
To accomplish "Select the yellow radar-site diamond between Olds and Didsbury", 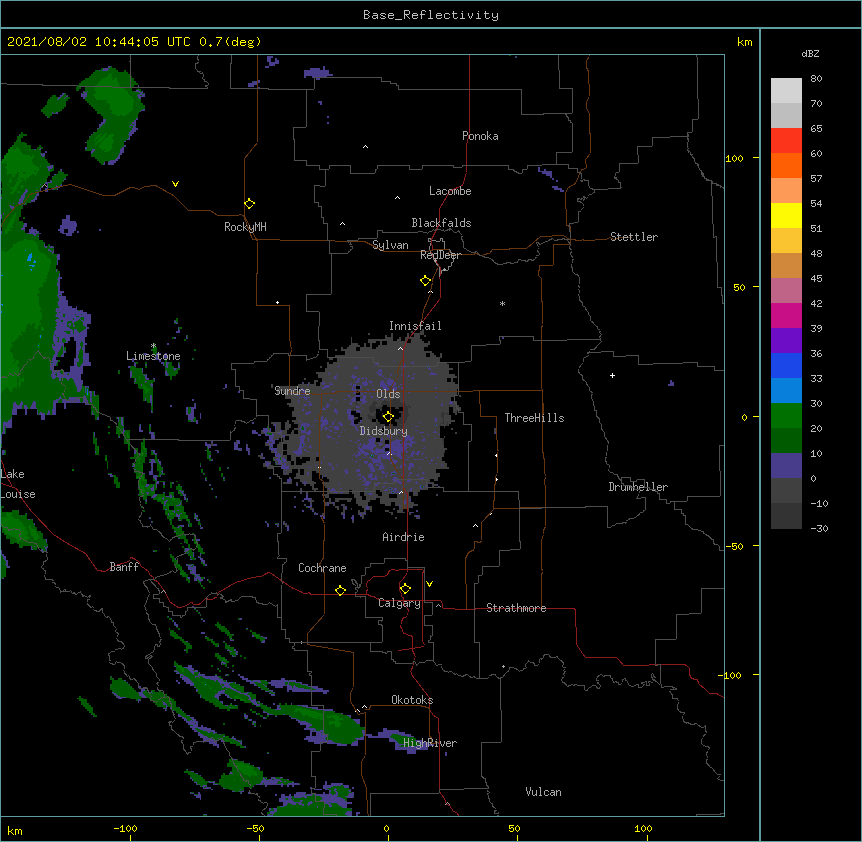I will (x=388, y=417).
